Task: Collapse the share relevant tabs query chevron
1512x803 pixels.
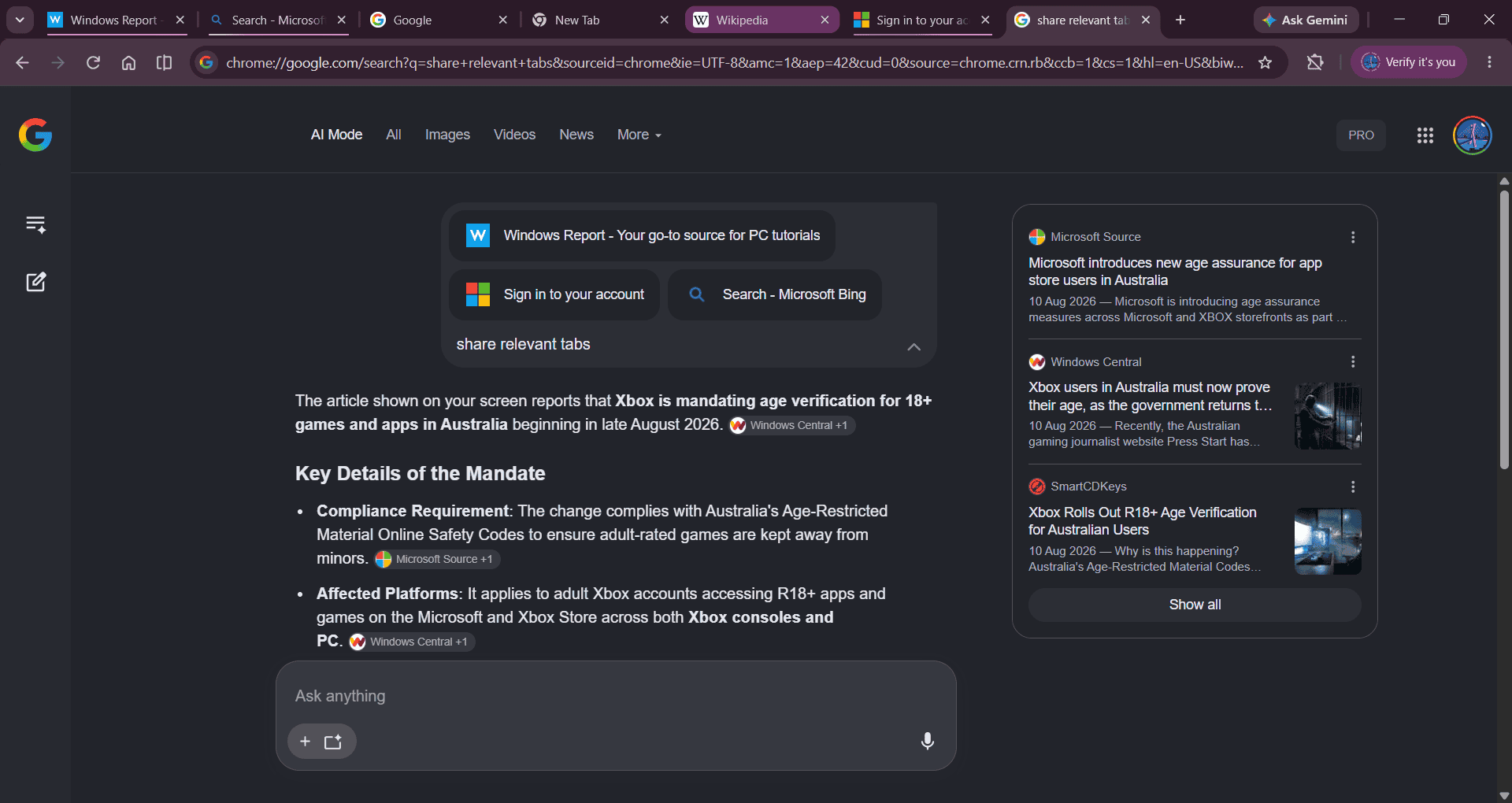Action: [x=913, y=346]
